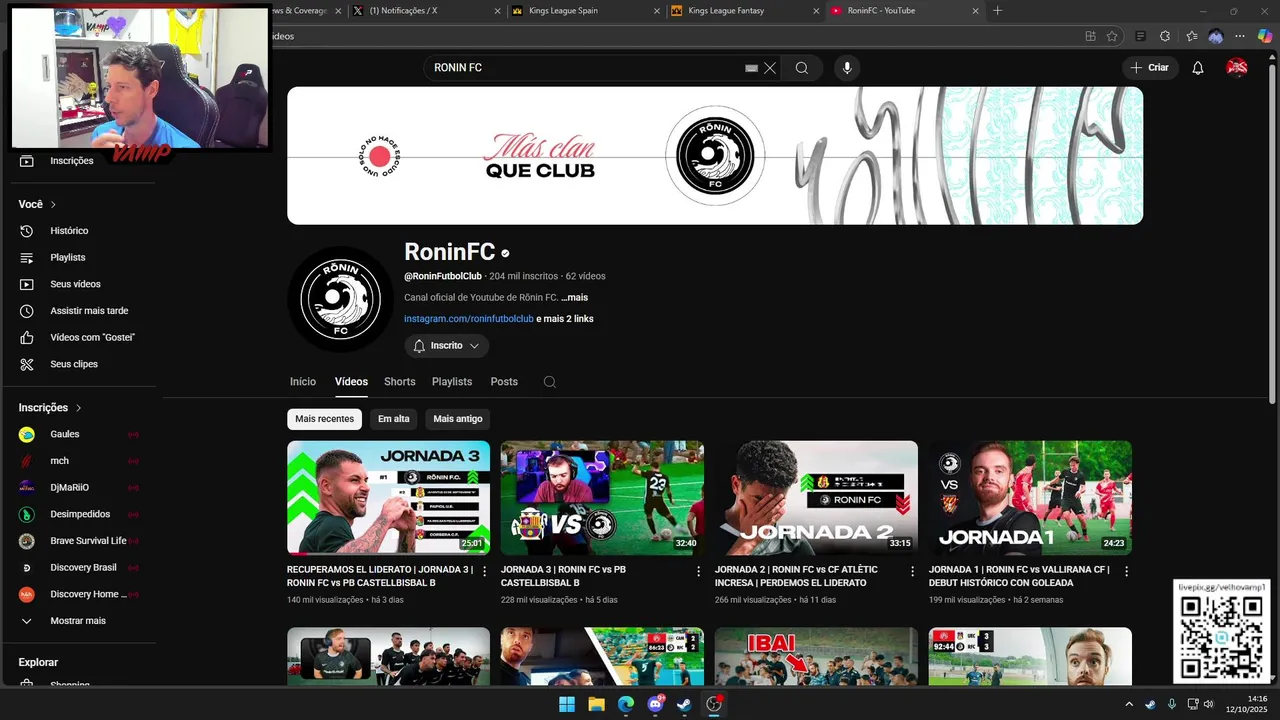Image resolution: width=1280 pixels, height=720 pixels.
Task: Switch to the Shorts channel tab
Action: click(x=400, y=382)
